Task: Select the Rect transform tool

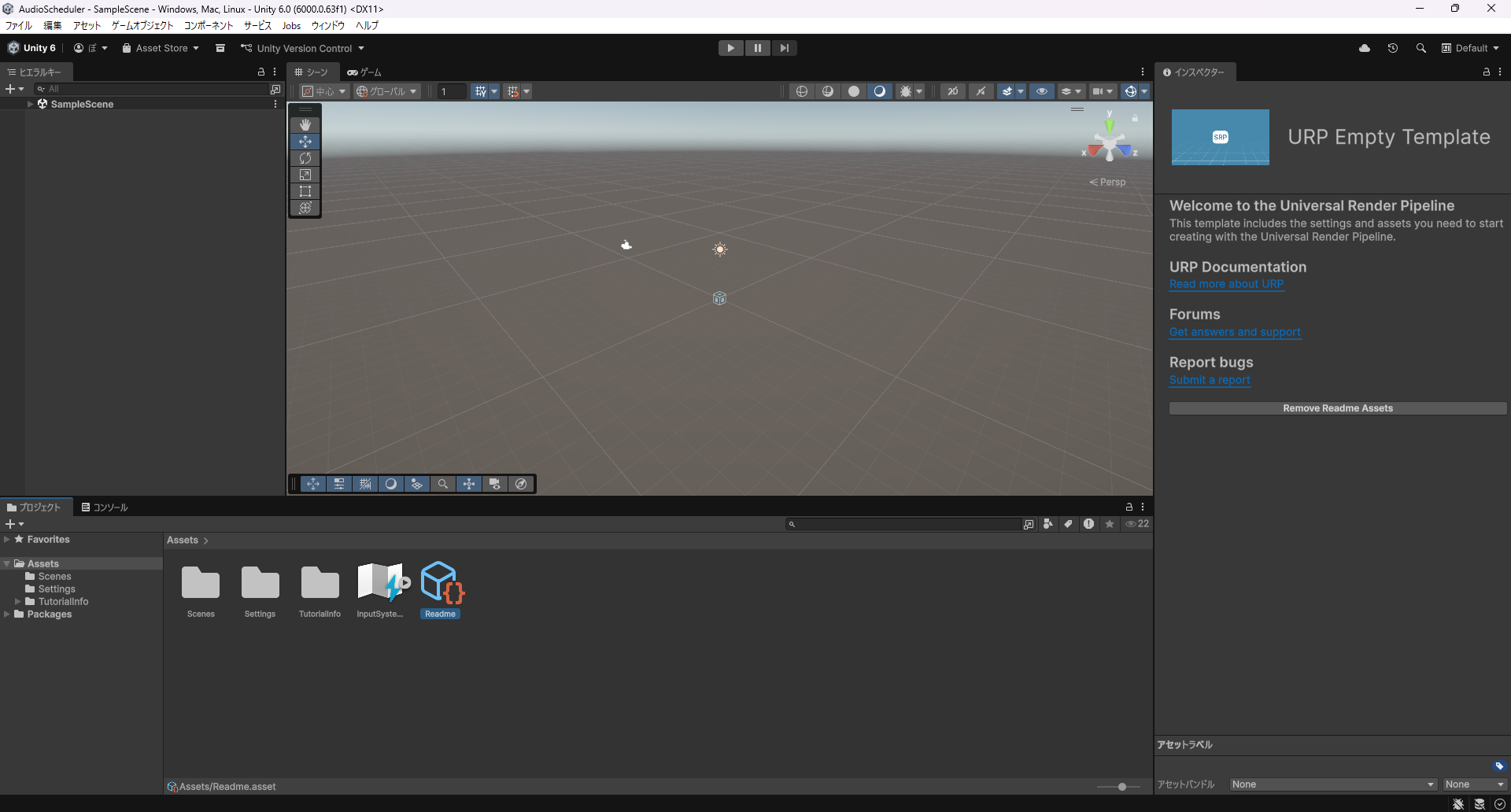Action: [x=305, y=191]
